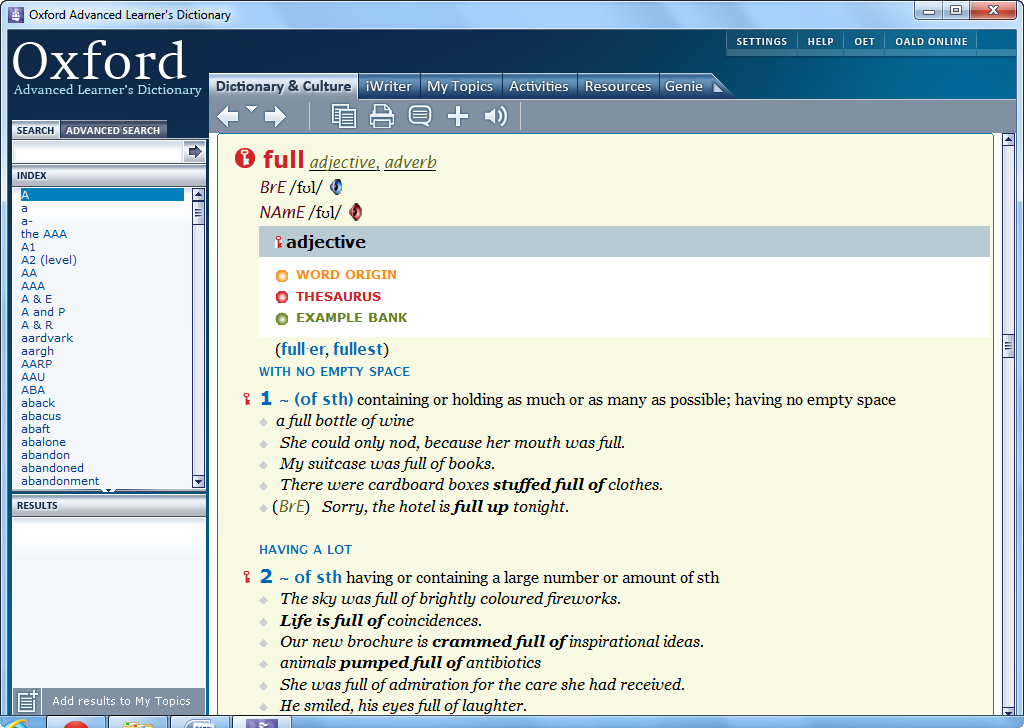Select 'A & E' in the index
The image size is (1024, 728).
[37, 299]
